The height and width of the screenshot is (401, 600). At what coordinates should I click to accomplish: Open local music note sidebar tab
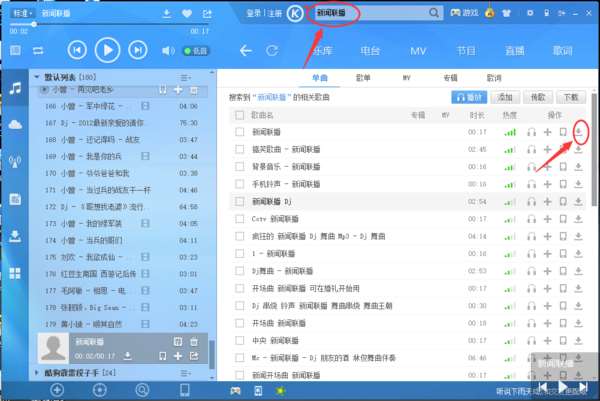coord(15,88)
